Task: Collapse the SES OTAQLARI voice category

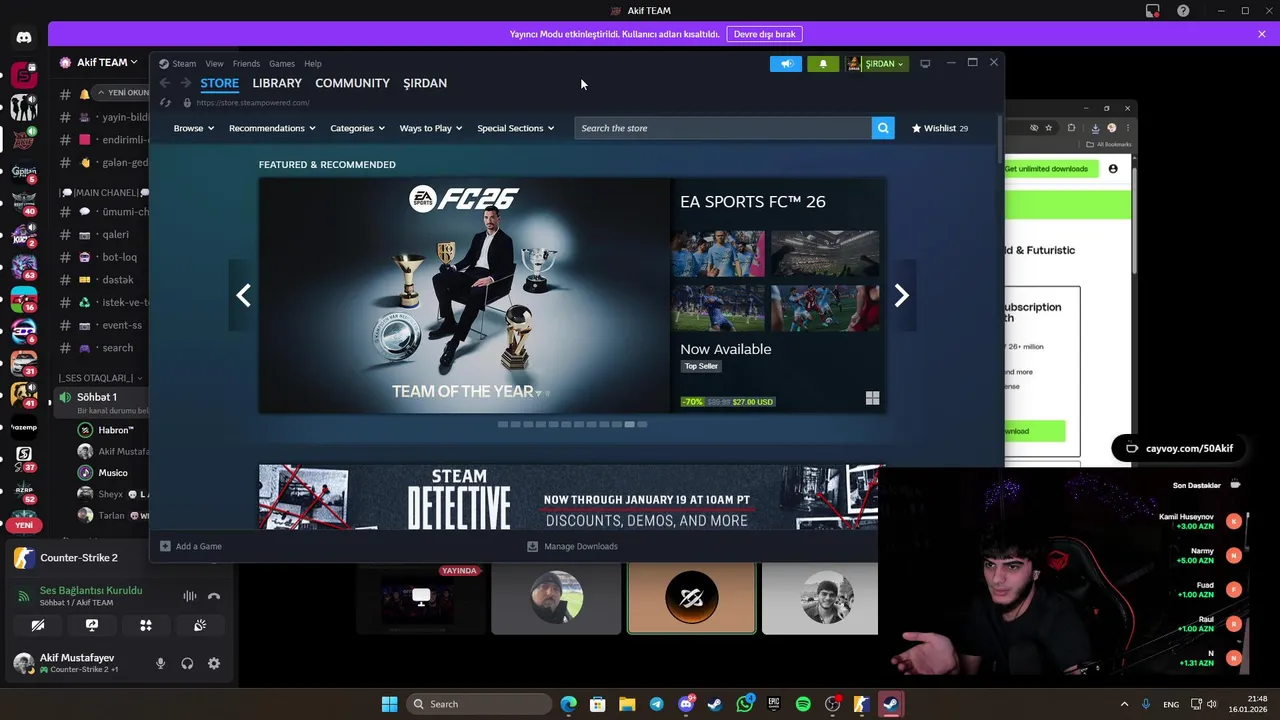Action: click(100, 378)
